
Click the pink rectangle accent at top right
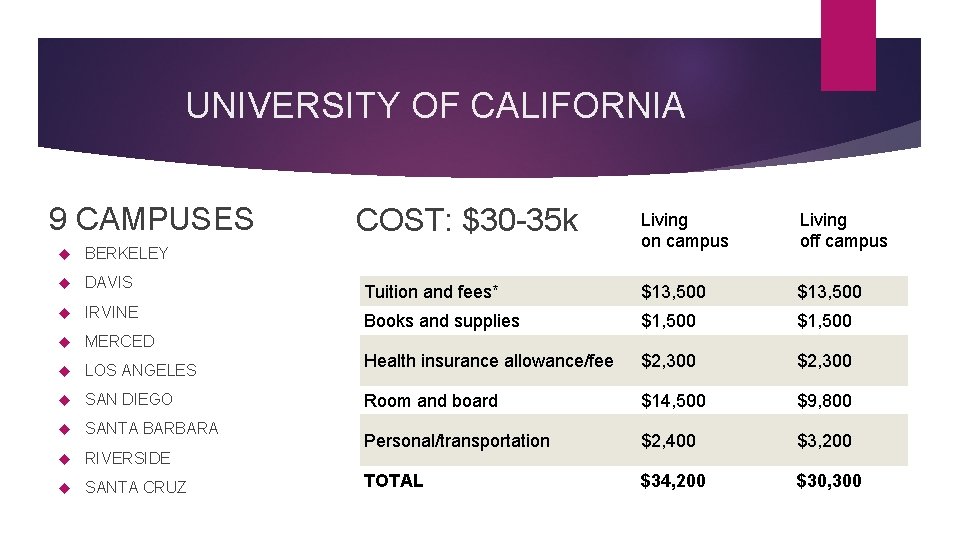click(x=847, y=44)
